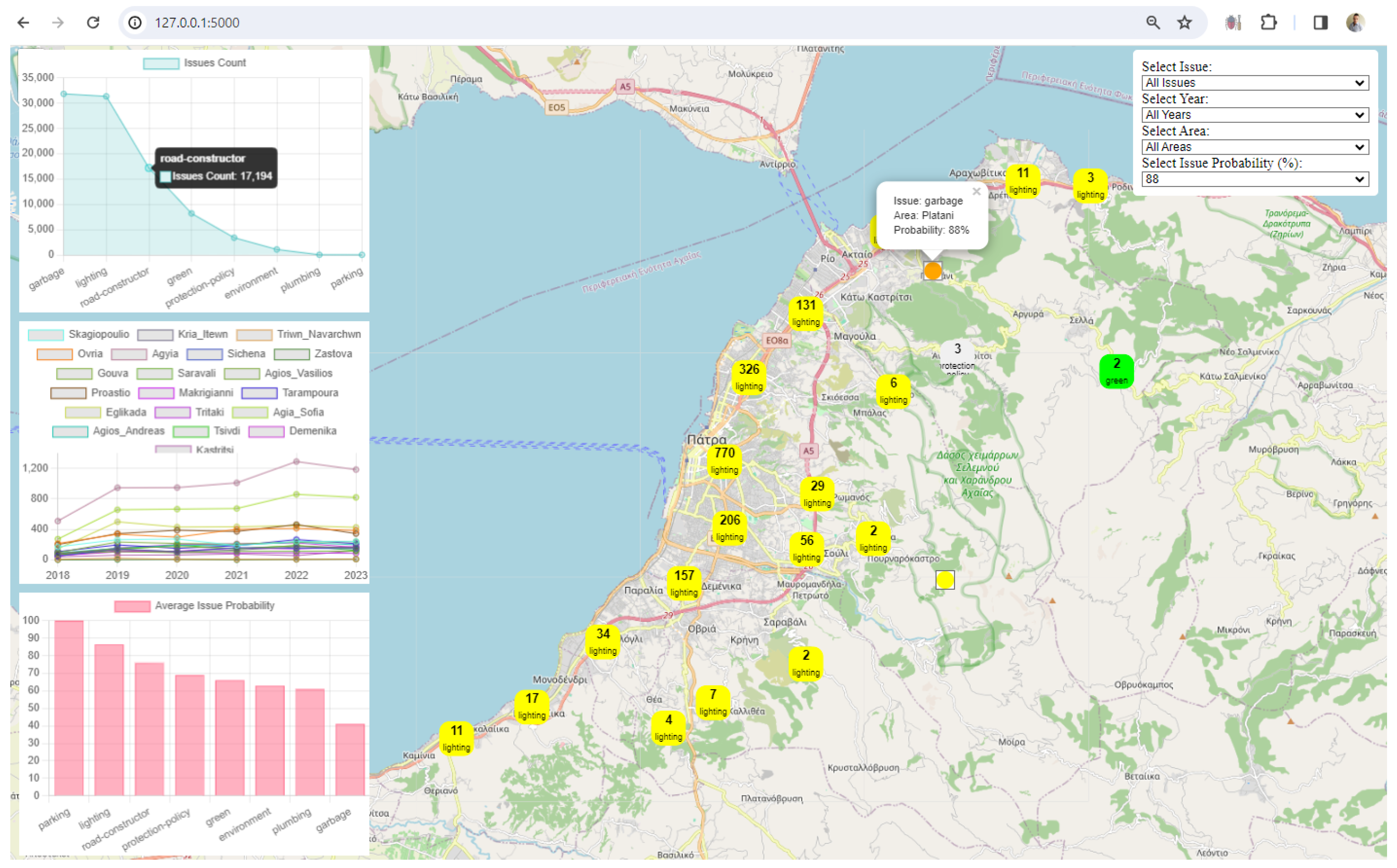Click the orange garbage marker on map
Screen dimensions: 1397x868
coord(933,270)
